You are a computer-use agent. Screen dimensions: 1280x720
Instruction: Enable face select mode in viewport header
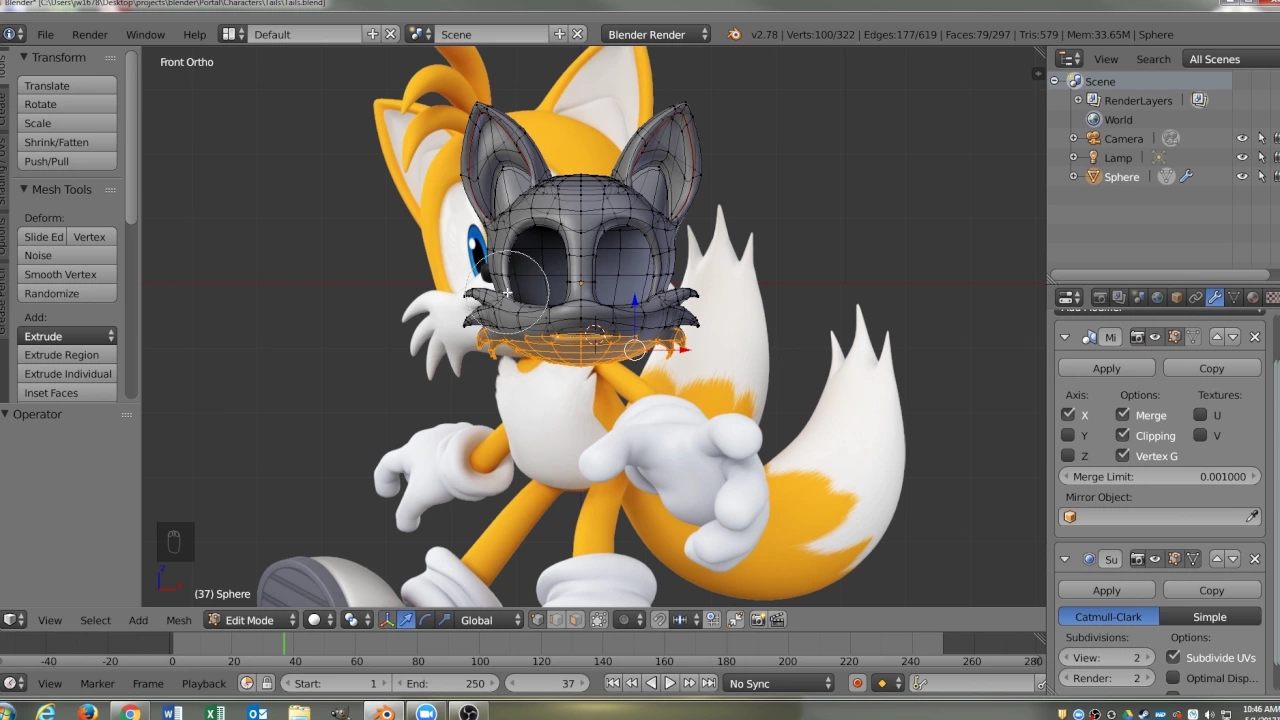point(575,620)
